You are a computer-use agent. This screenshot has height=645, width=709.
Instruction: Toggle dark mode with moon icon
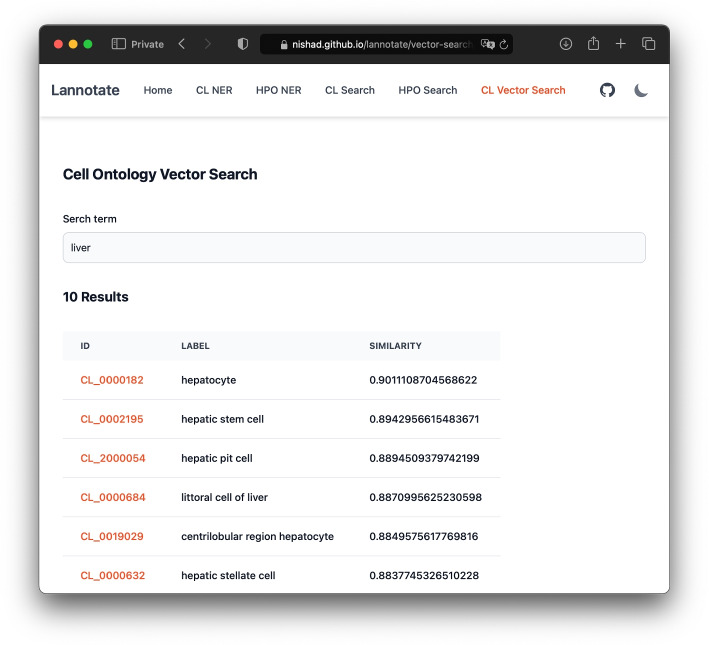coord(641,90)
